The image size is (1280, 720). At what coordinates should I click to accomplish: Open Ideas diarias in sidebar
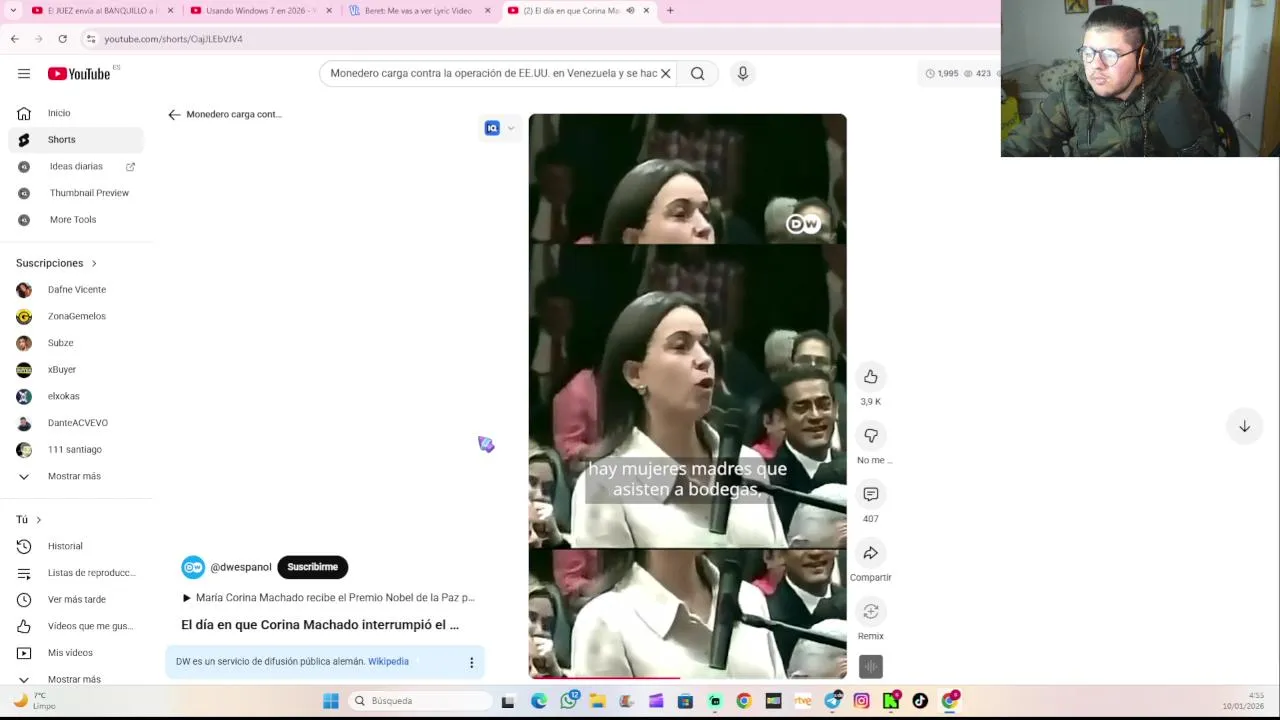76,166
